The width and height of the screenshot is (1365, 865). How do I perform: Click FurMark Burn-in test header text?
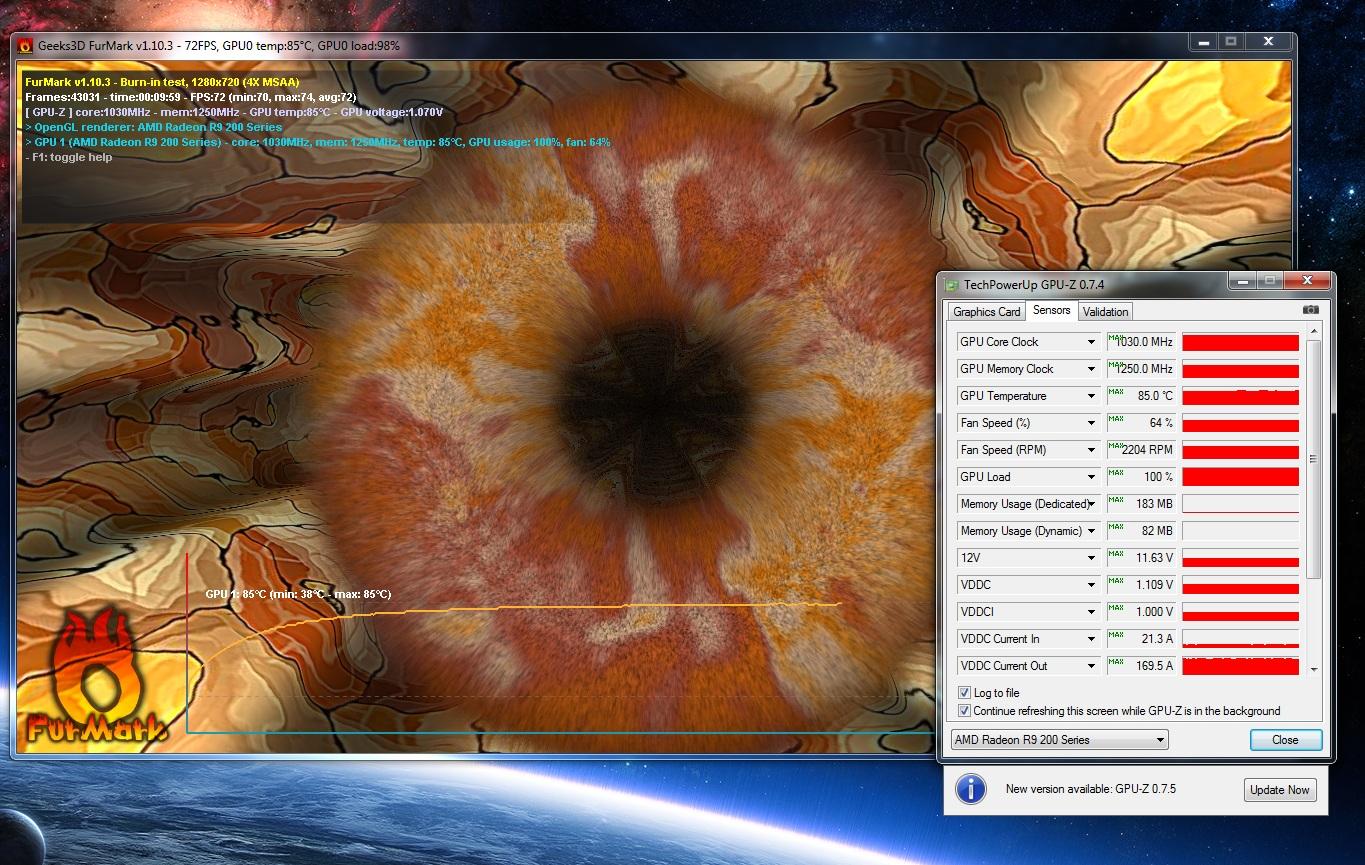pos(162,82)
